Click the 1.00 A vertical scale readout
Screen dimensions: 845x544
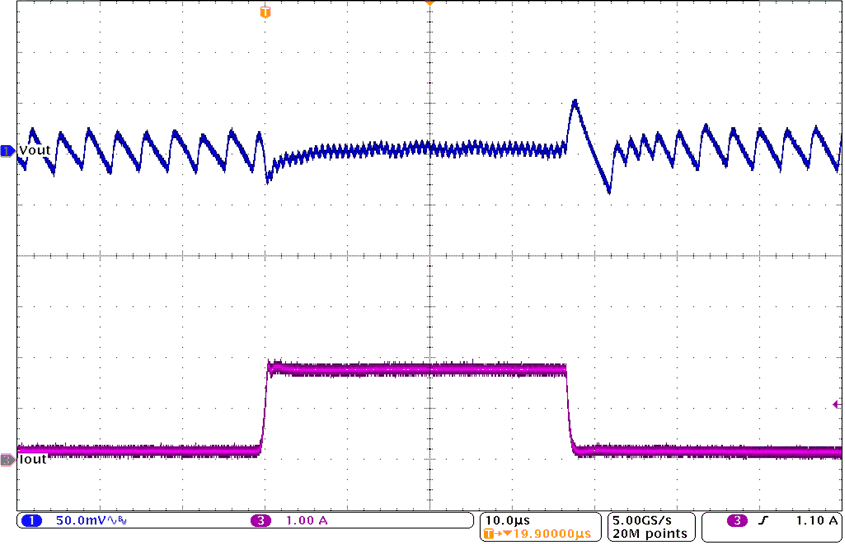pyautogui.click(x=304, y=521)
